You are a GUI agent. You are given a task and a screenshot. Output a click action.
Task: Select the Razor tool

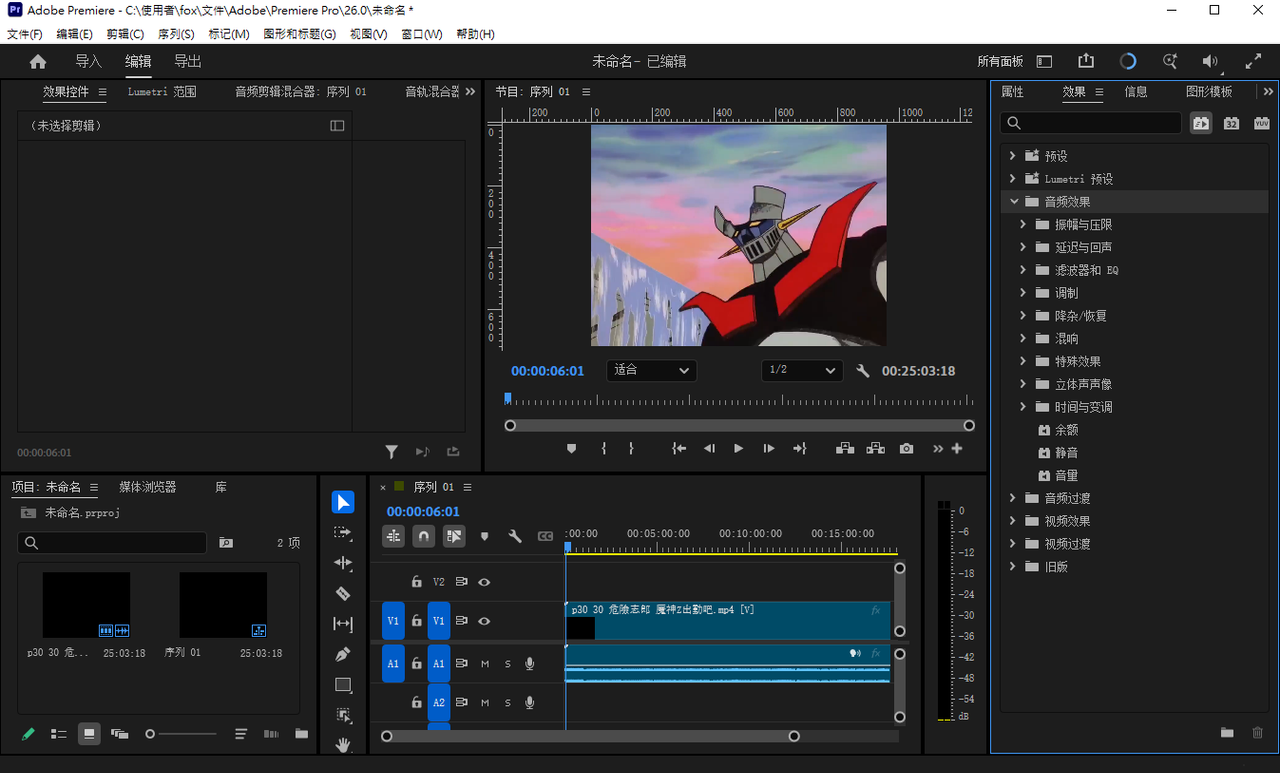tap(343, 594)
